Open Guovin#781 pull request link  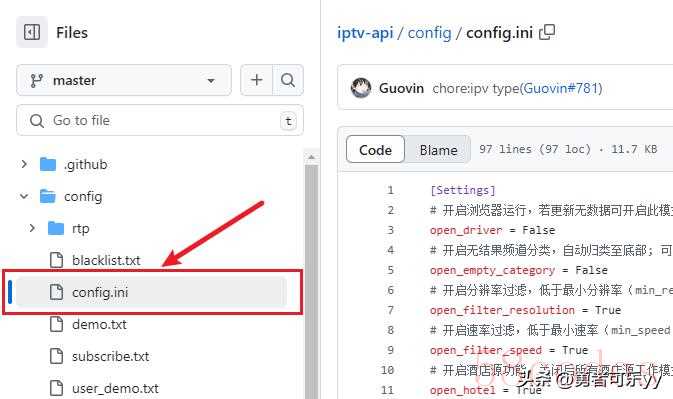coord(561,88)
